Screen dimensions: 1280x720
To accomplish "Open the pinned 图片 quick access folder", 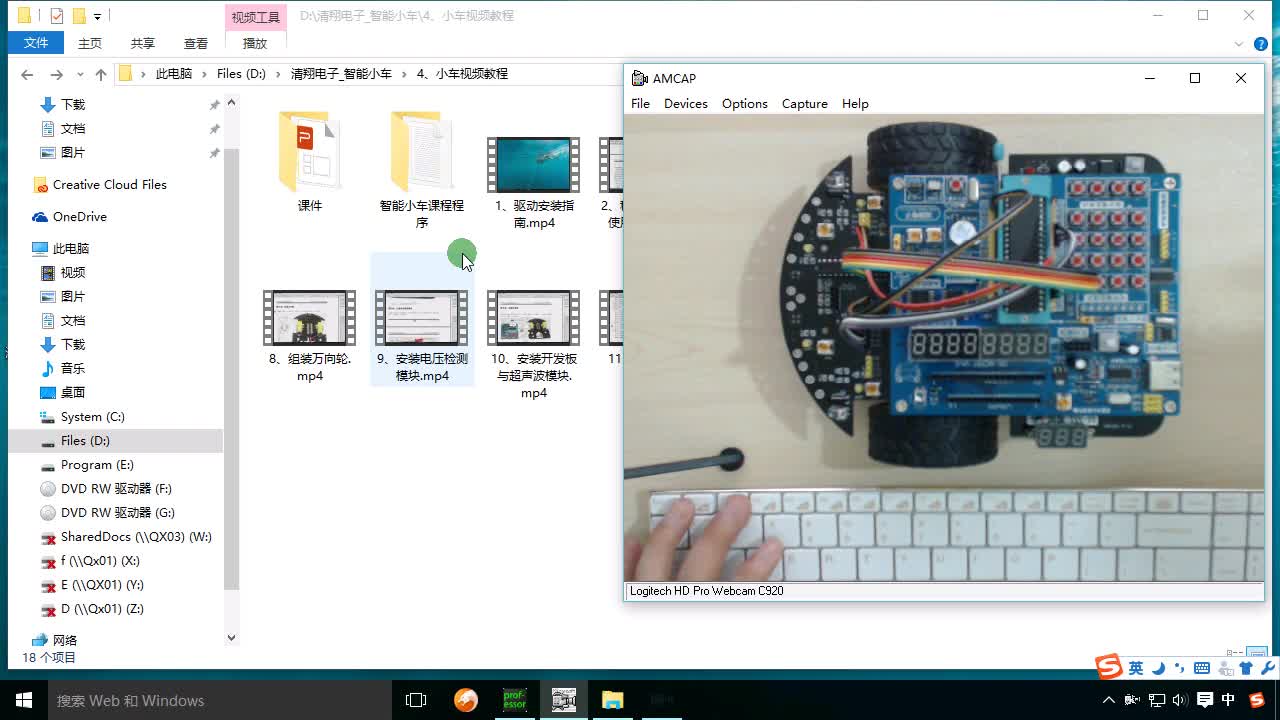I will [x=72, y=152].
